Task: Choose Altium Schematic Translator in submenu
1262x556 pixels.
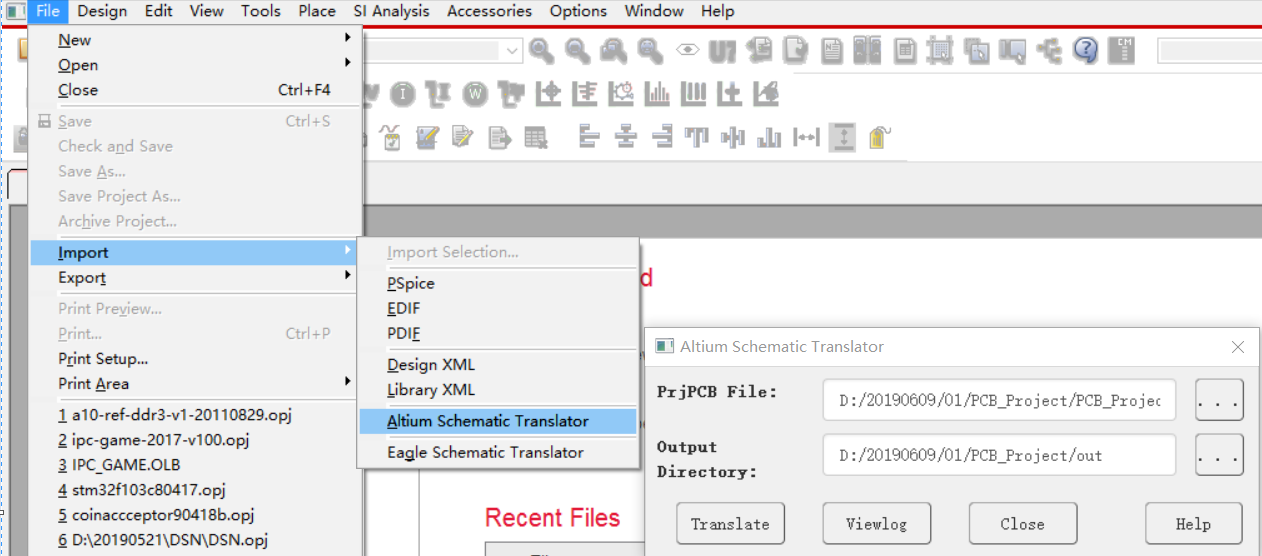Action: (x=498, y=422)
